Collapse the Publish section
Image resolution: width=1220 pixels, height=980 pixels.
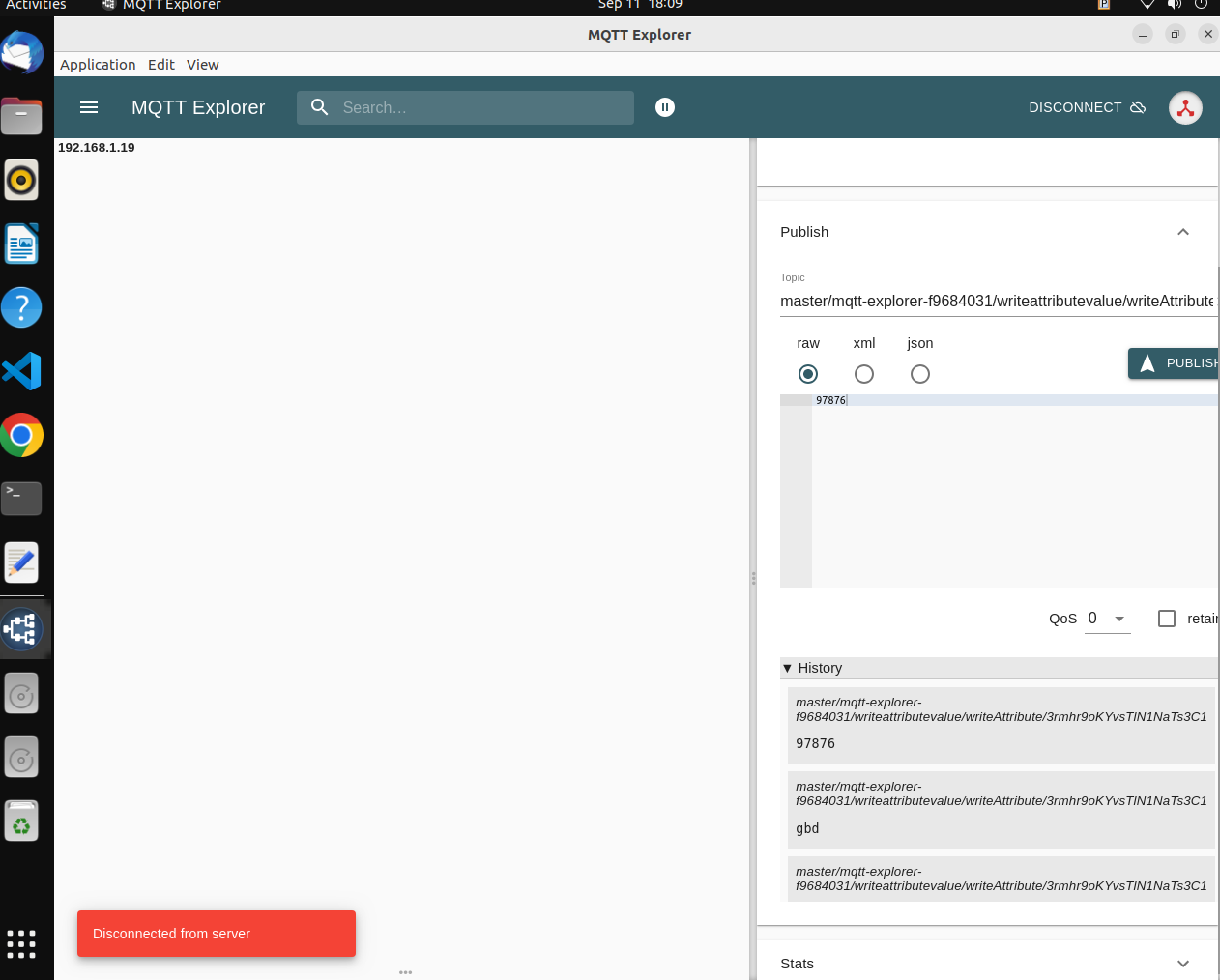pyautogui.click(x=1182, y=232)
